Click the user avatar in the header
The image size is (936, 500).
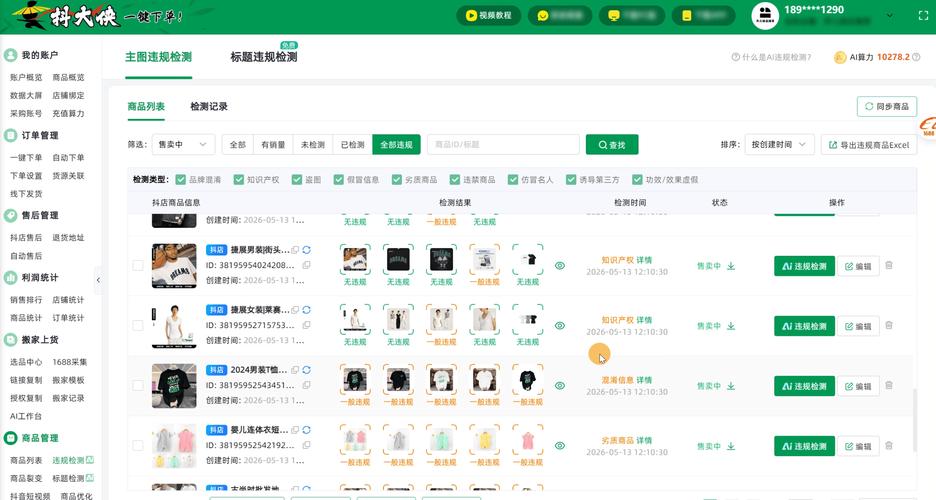765,16
